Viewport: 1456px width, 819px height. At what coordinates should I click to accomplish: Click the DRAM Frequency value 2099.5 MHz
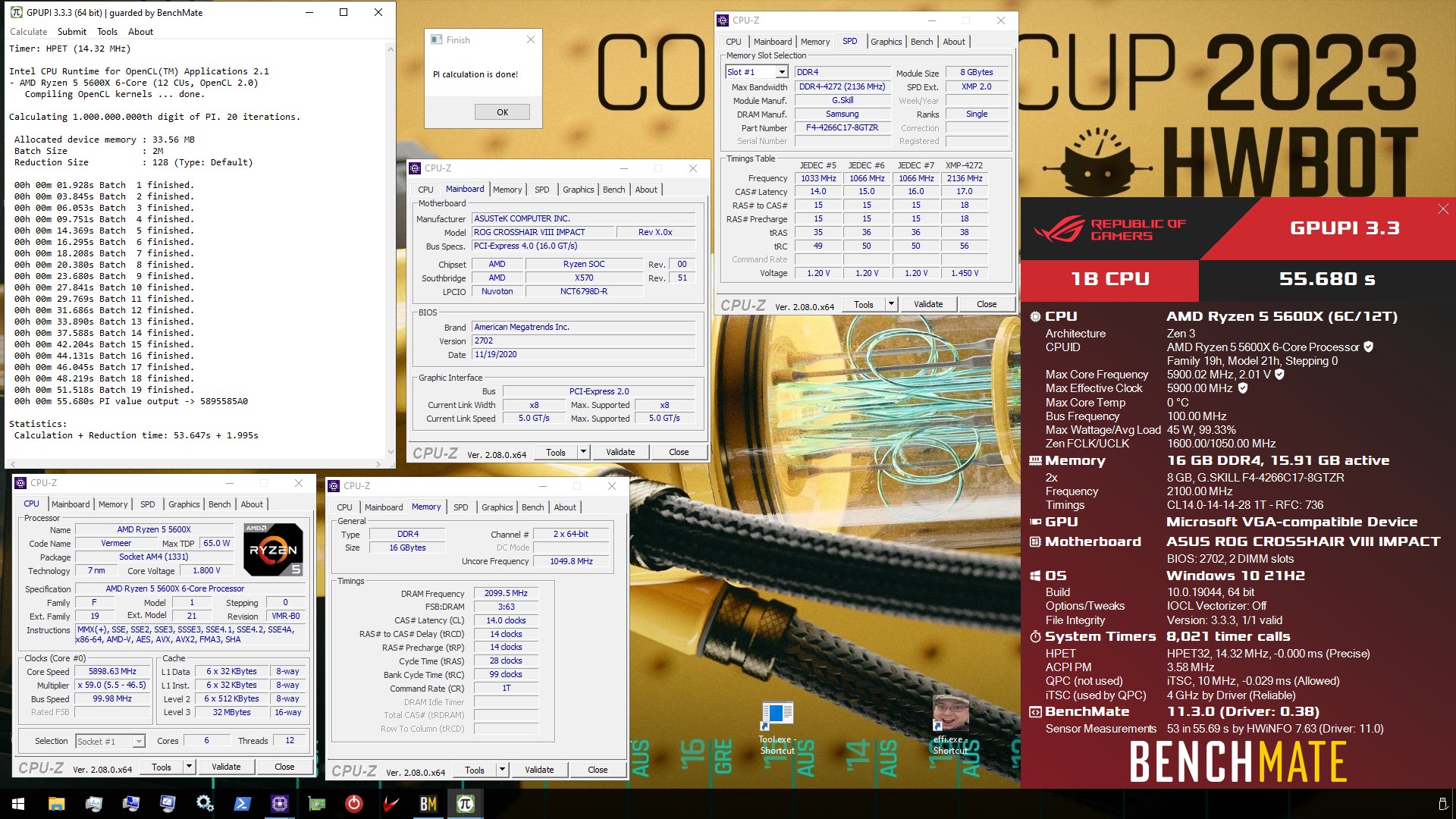click(x=506, y=593)
